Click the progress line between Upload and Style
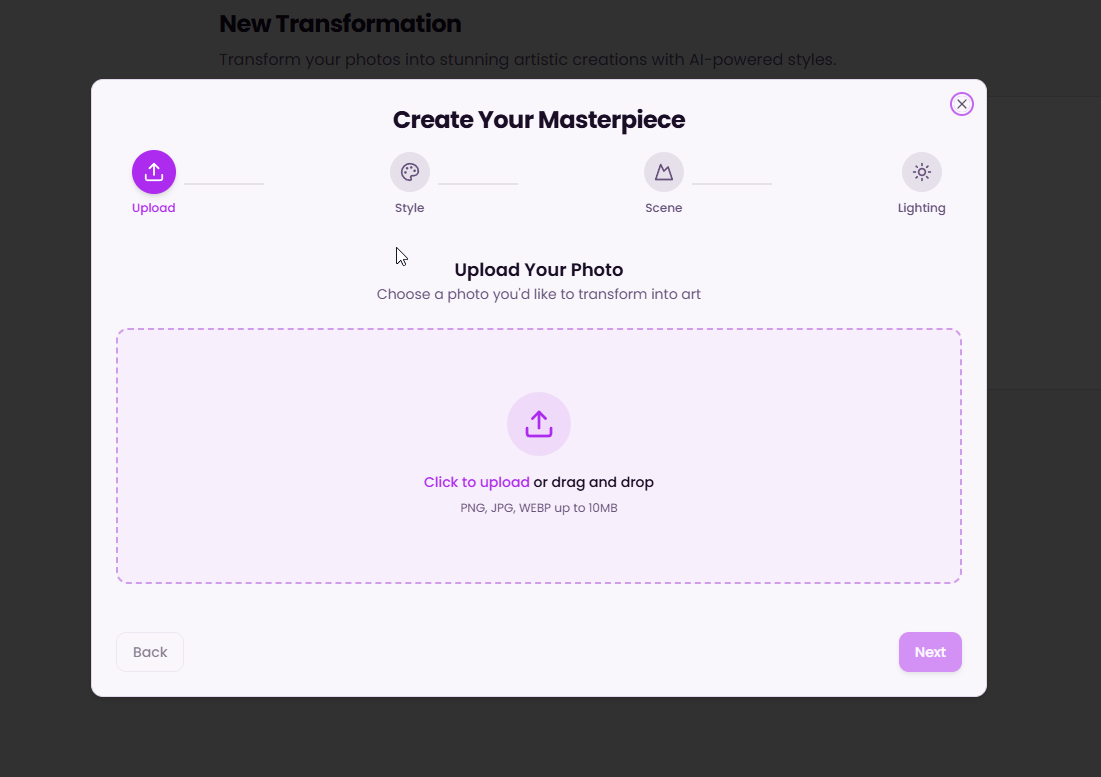The width and height of the screenshot is (1101, 777). click(224, 183)
